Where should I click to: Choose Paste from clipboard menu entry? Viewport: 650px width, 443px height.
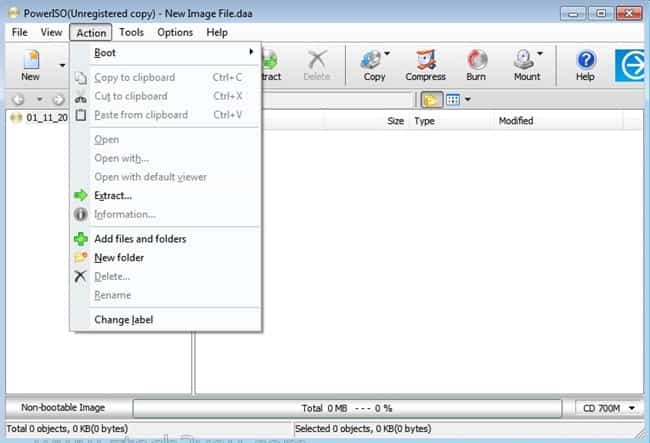[x=166, y=115]
